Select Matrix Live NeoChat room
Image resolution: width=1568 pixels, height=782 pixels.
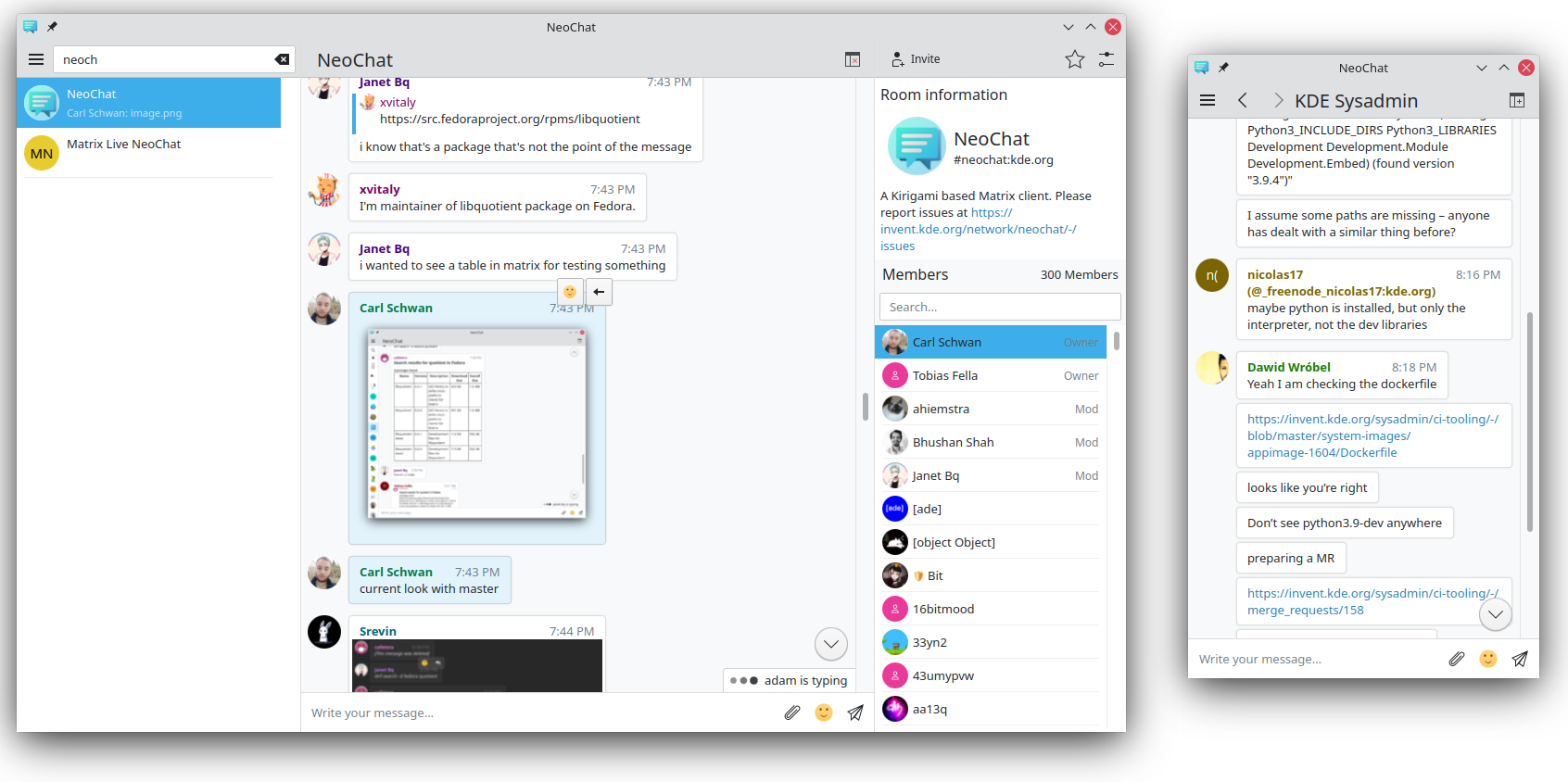click(x=149, y=153)
